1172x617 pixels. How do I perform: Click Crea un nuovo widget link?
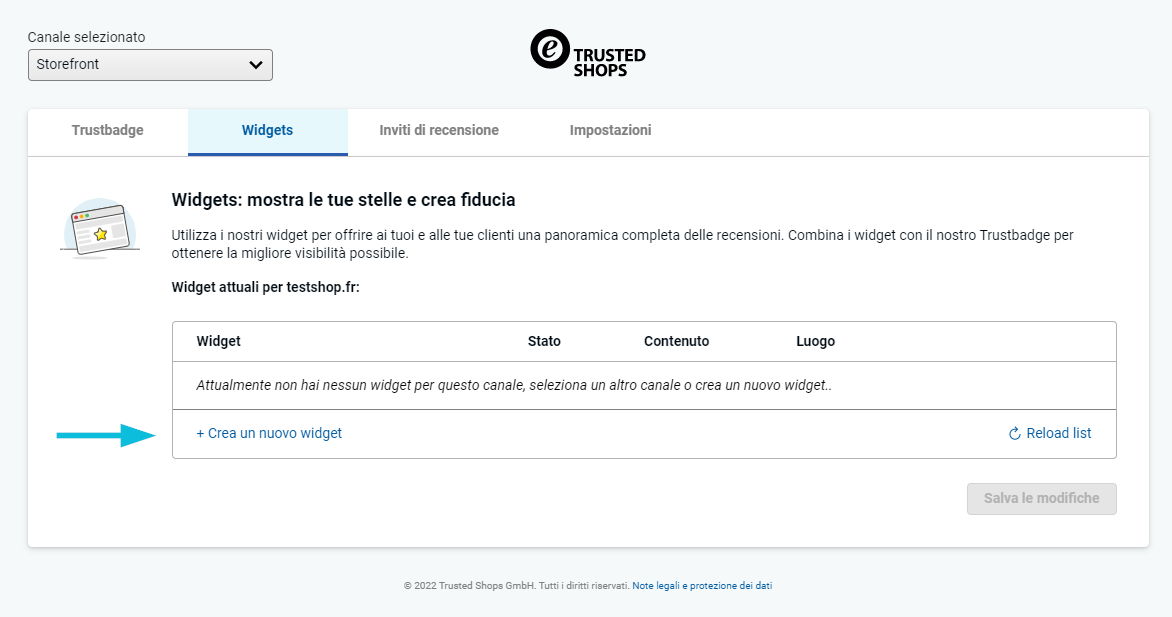(269, 433)
